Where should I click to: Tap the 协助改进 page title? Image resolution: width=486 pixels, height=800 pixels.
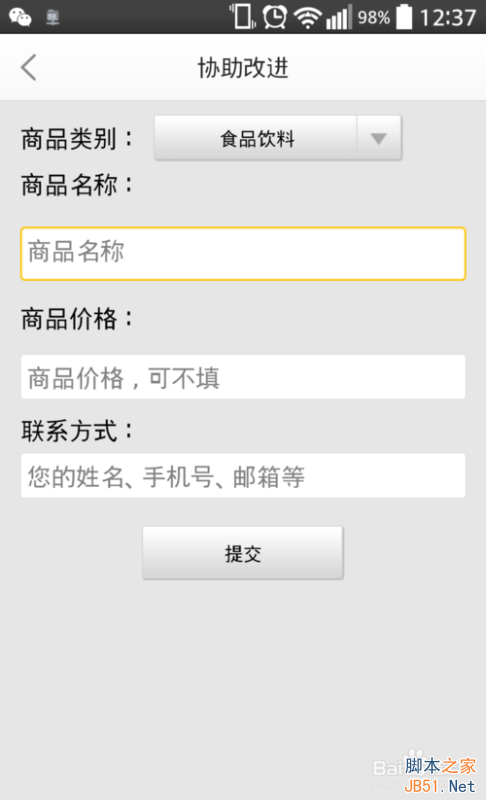(243, 68)
